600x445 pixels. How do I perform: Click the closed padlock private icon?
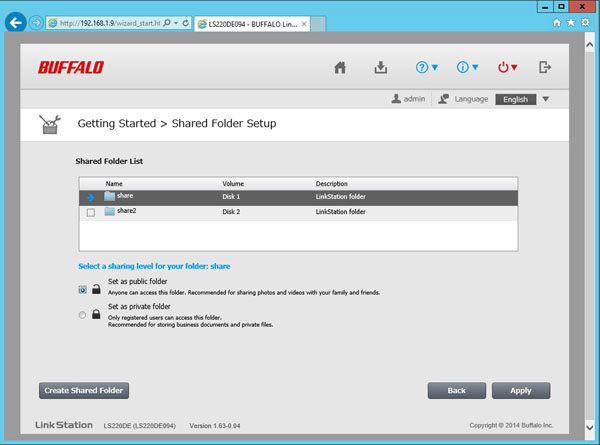point(96,314)
